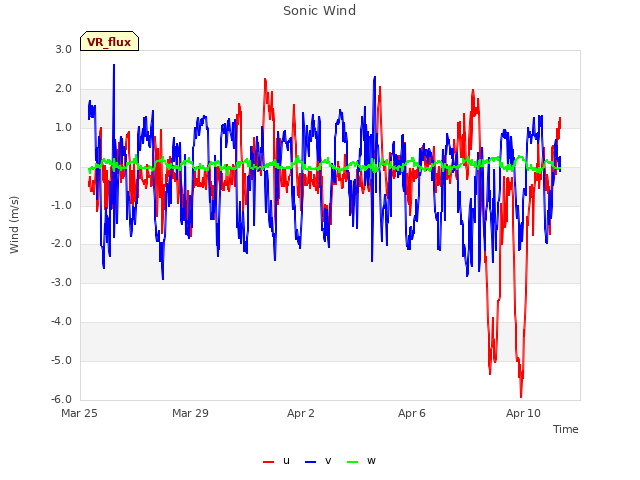The image size is (640, 480).
Task: Click the w legend label
Action: click(x=371, y=461)
